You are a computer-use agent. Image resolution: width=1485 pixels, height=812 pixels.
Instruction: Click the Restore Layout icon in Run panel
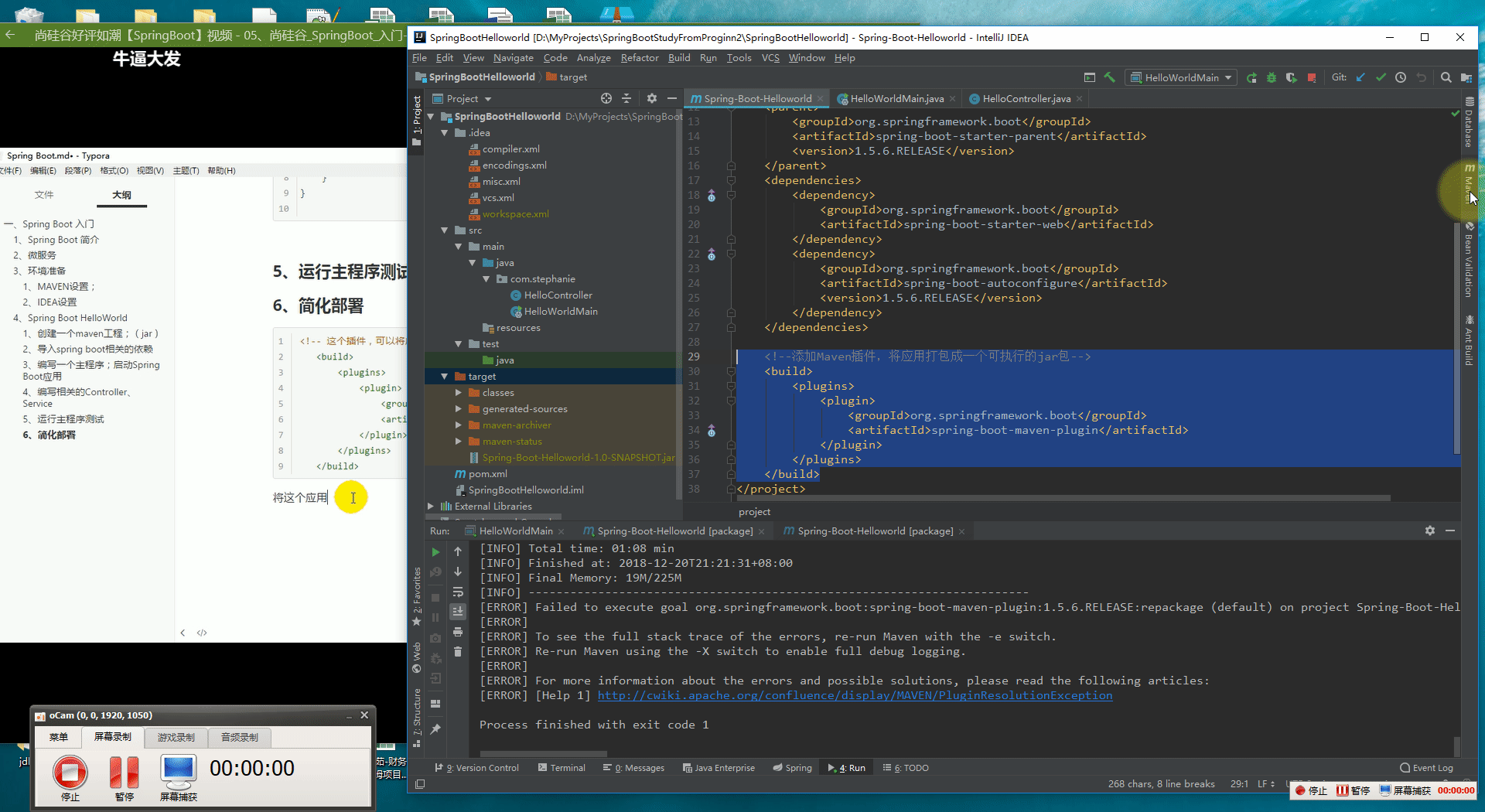435,704
